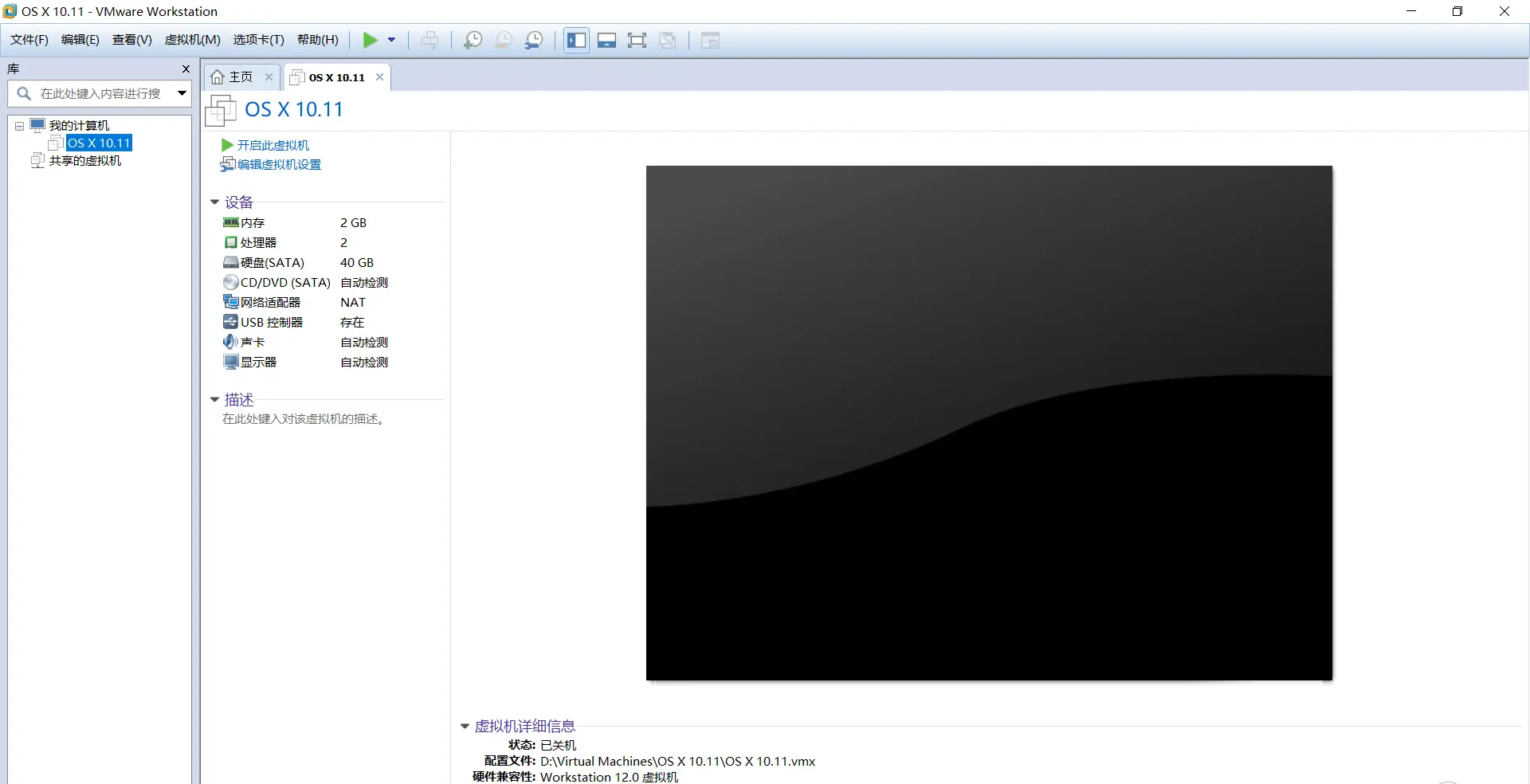Open the 查看(V) menu

click(132, 40)
